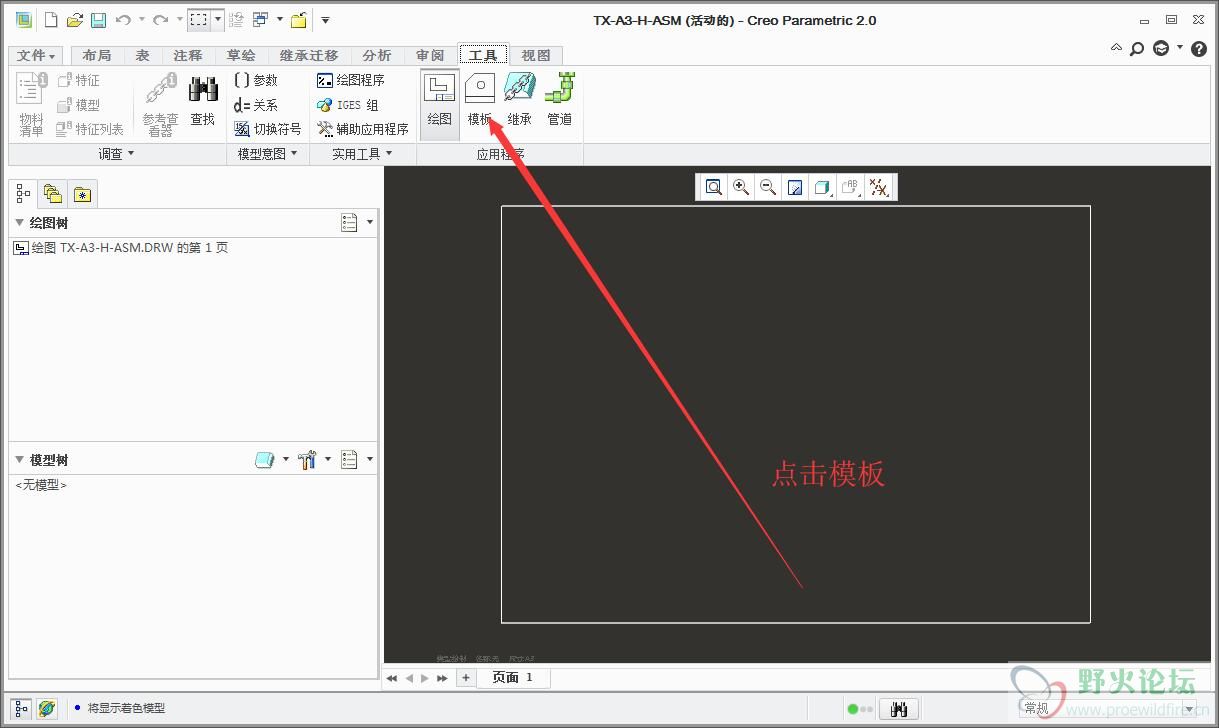Image resolution: width=1219 pixels, height=728 pixels.
Task: Click the zoom in icon in graphics toolbar
Action: click(x=741, y=187)
